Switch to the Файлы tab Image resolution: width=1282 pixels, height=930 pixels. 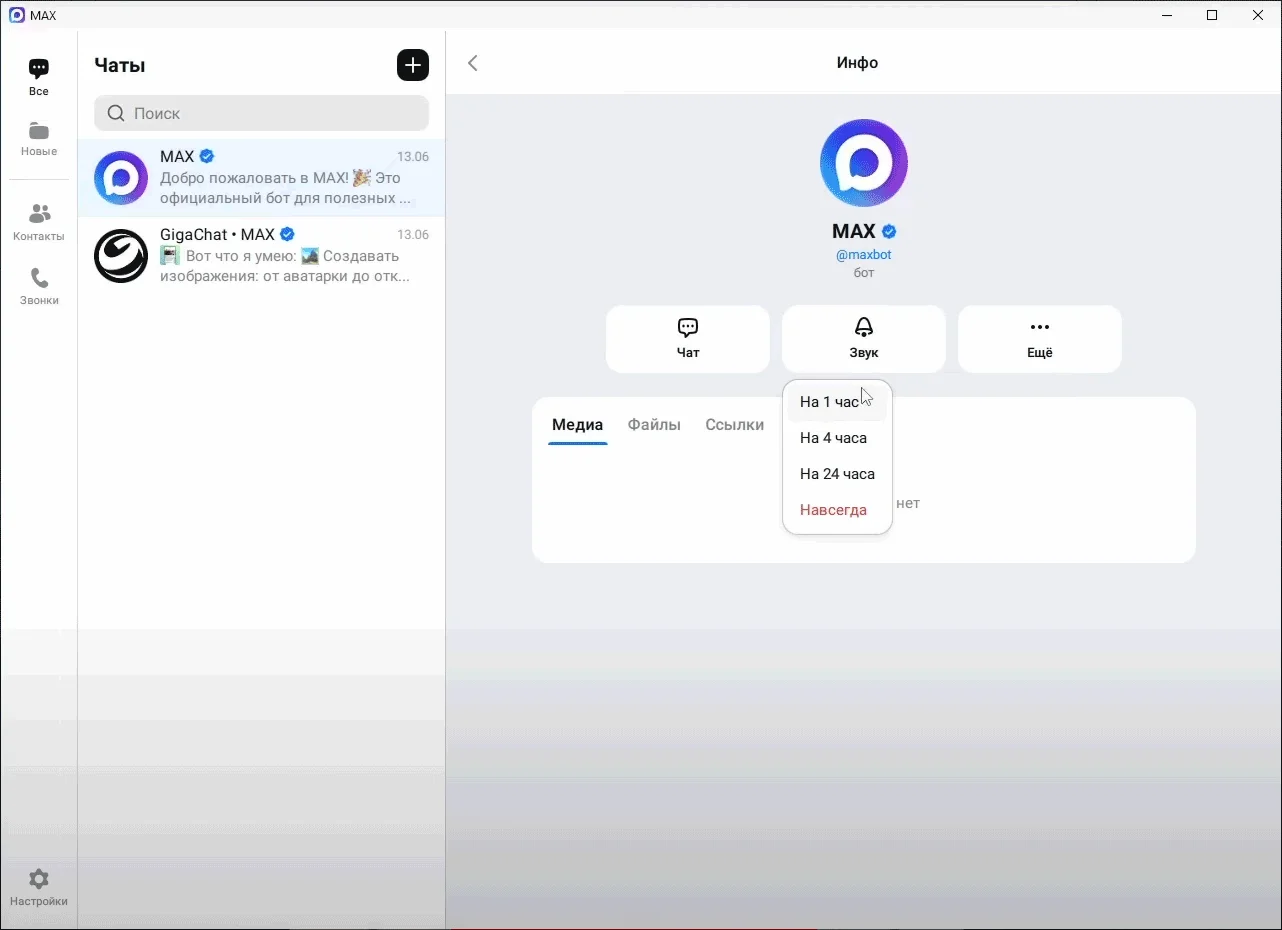pos(654,425)
